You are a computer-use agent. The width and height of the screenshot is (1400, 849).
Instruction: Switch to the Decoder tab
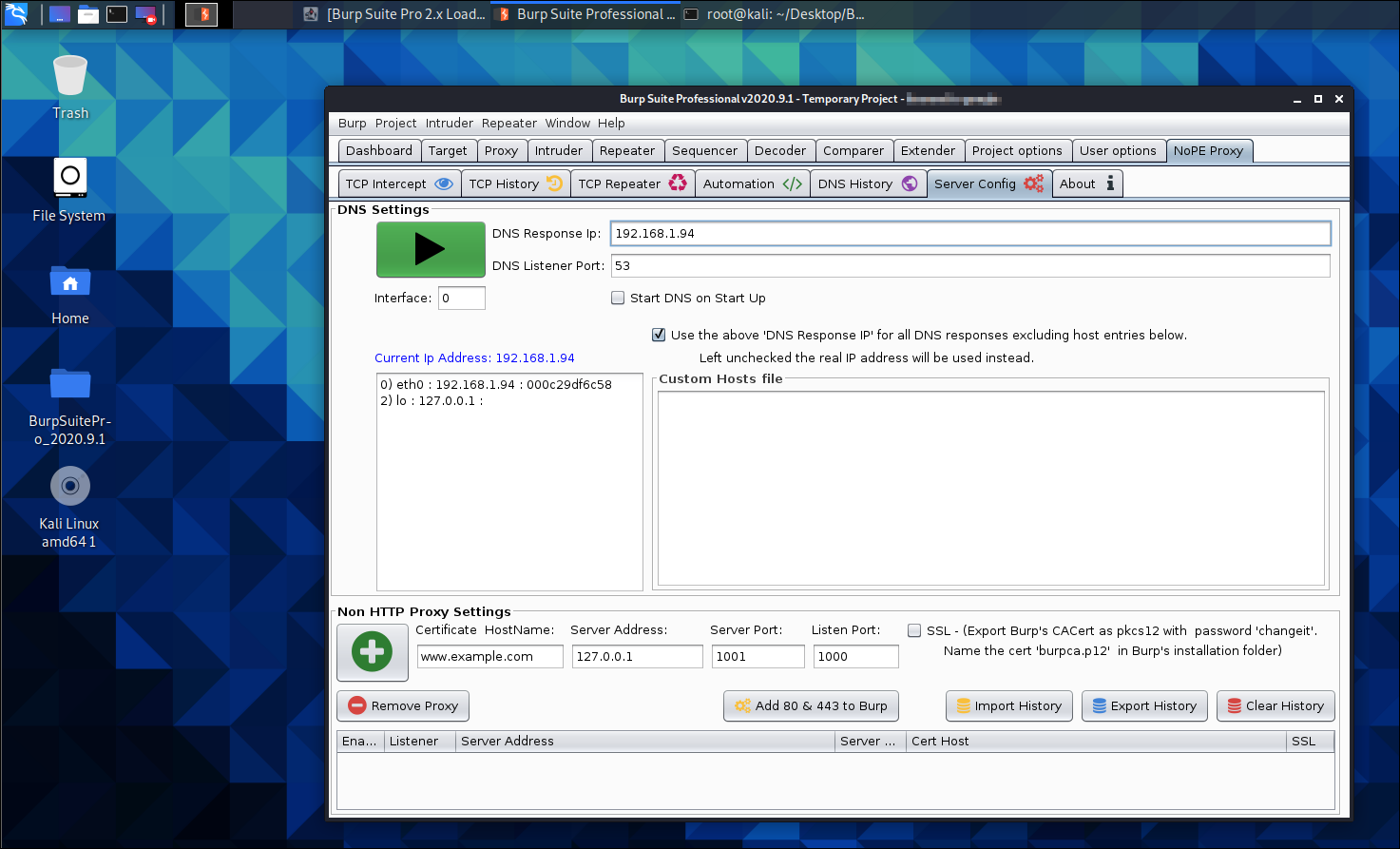coord(780,150)
